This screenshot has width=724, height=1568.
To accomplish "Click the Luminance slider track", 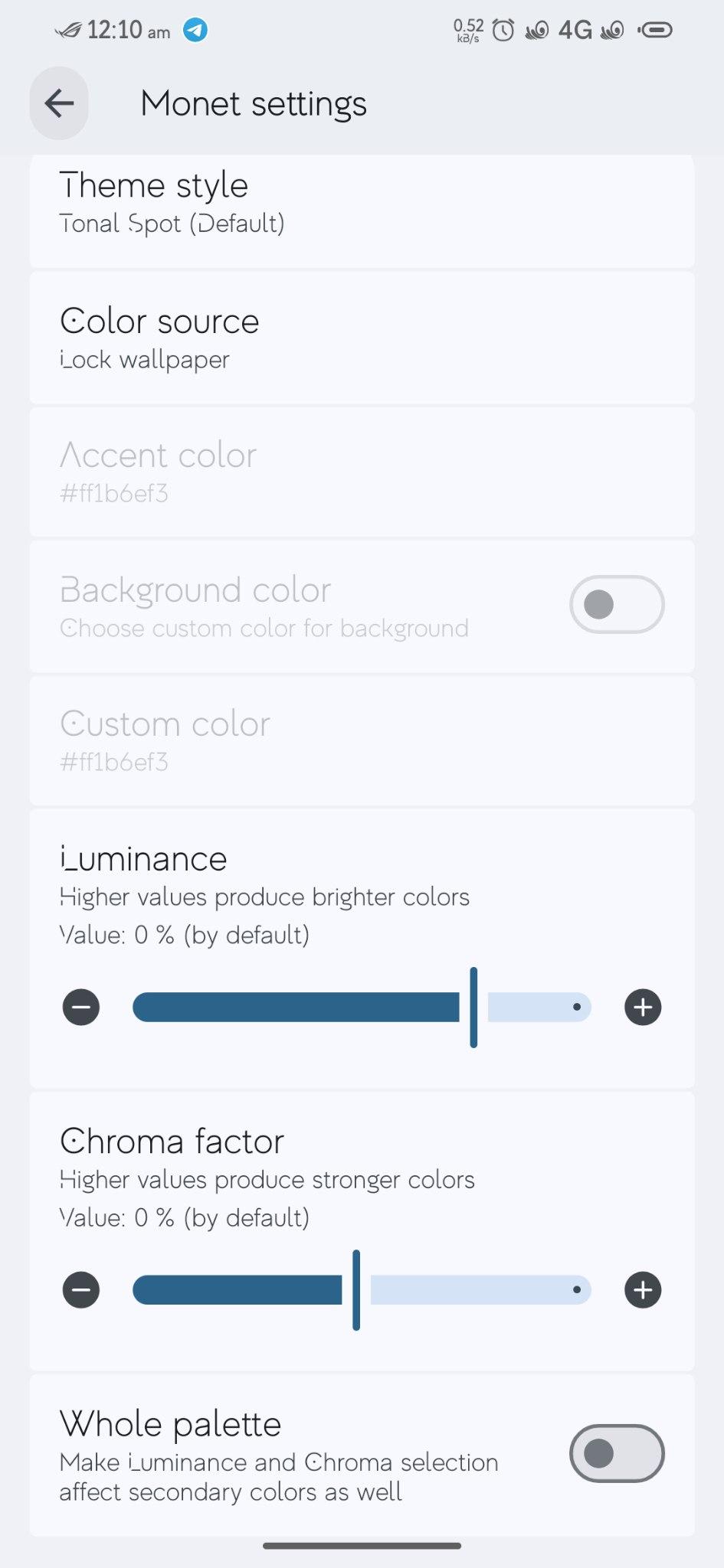I will click(362, 1007).
